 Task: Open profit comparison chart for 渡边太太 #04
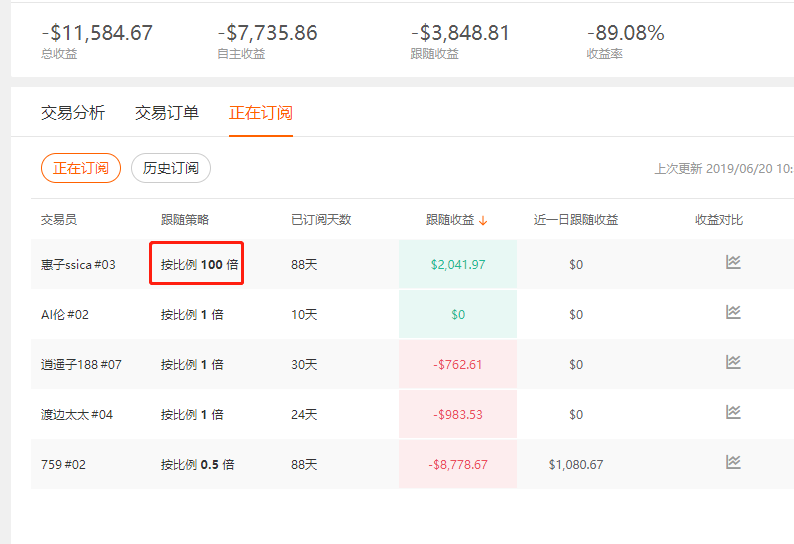(733, 412)
